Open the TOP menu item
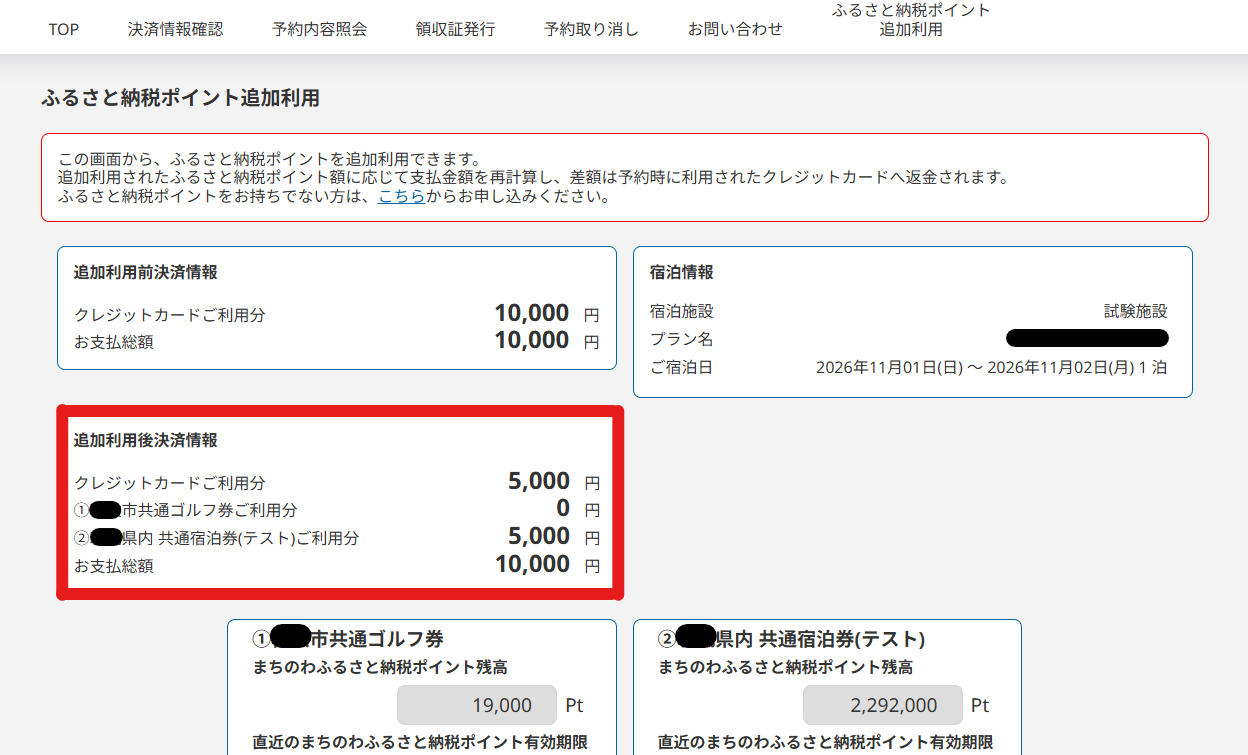This screenshot has height=755, width=1248. [x=63, y=29]
